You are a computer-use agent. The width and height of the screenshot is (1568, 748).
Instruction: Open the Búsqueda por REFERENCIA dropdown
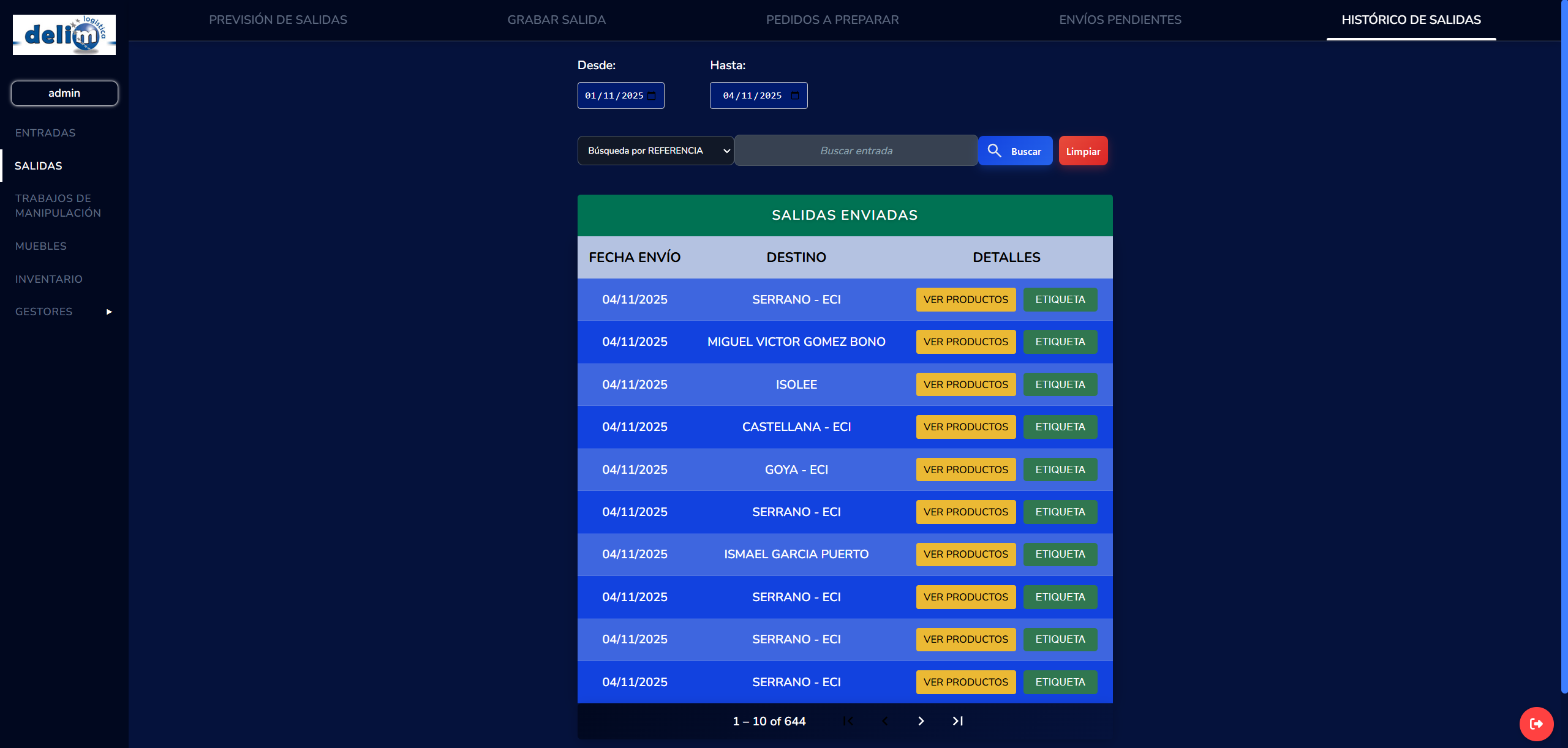tap(655, 151)
